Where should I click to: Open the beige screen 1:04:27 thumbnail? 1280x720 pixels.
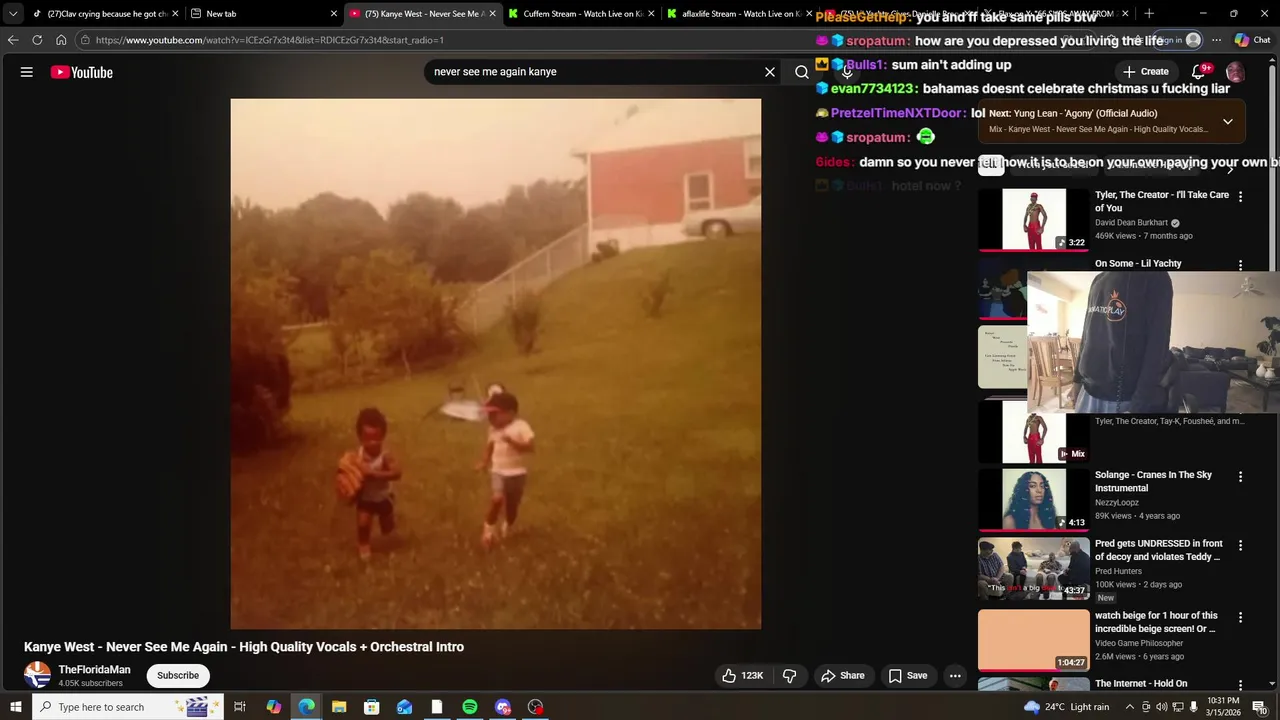coord(1033,640)
